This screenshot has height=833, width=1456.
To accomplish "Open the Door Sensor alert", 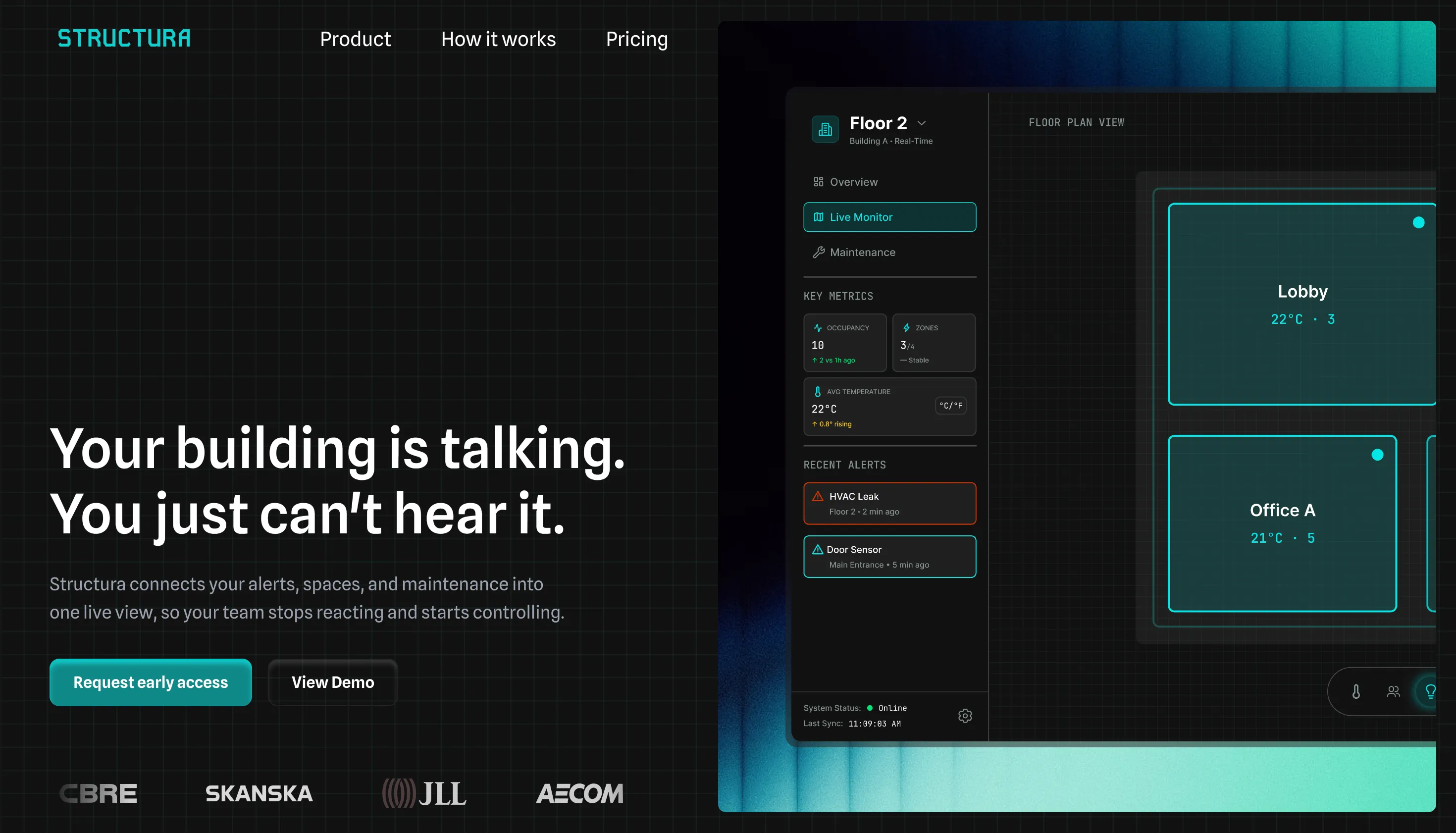I will click(889, 557).
